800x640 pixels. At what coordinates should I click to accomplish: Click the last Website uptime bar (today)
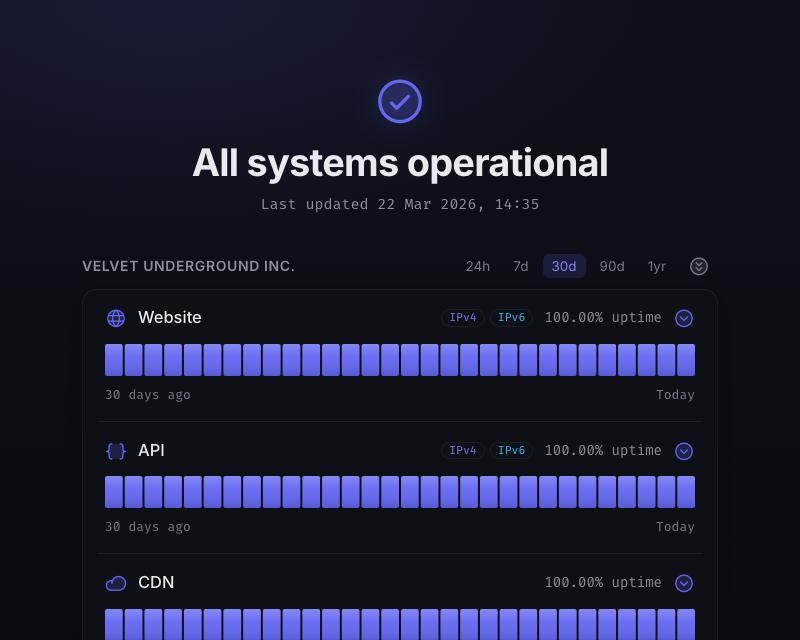[x=686, y=360]
